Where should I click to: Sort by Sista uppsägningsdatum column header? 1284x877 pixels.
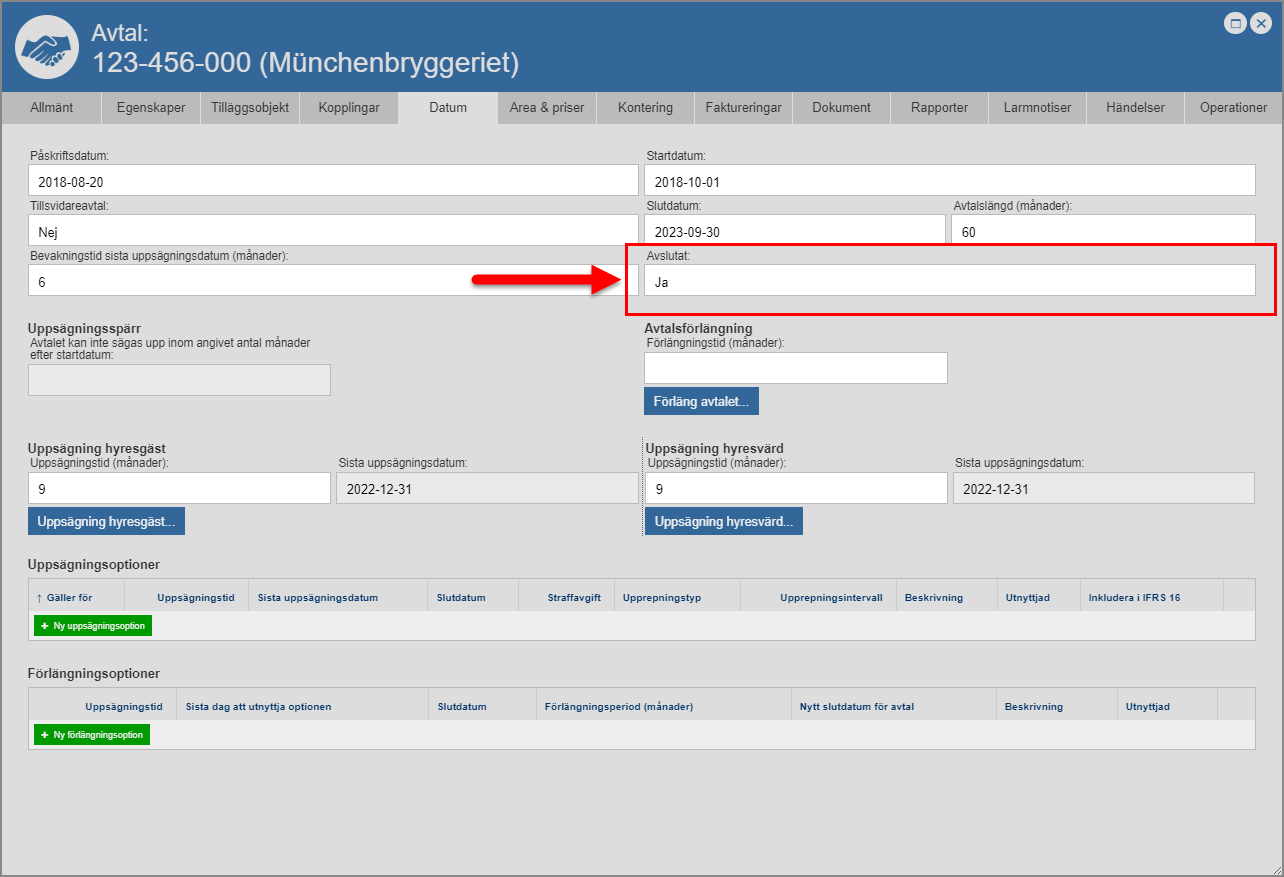[317, 598]
